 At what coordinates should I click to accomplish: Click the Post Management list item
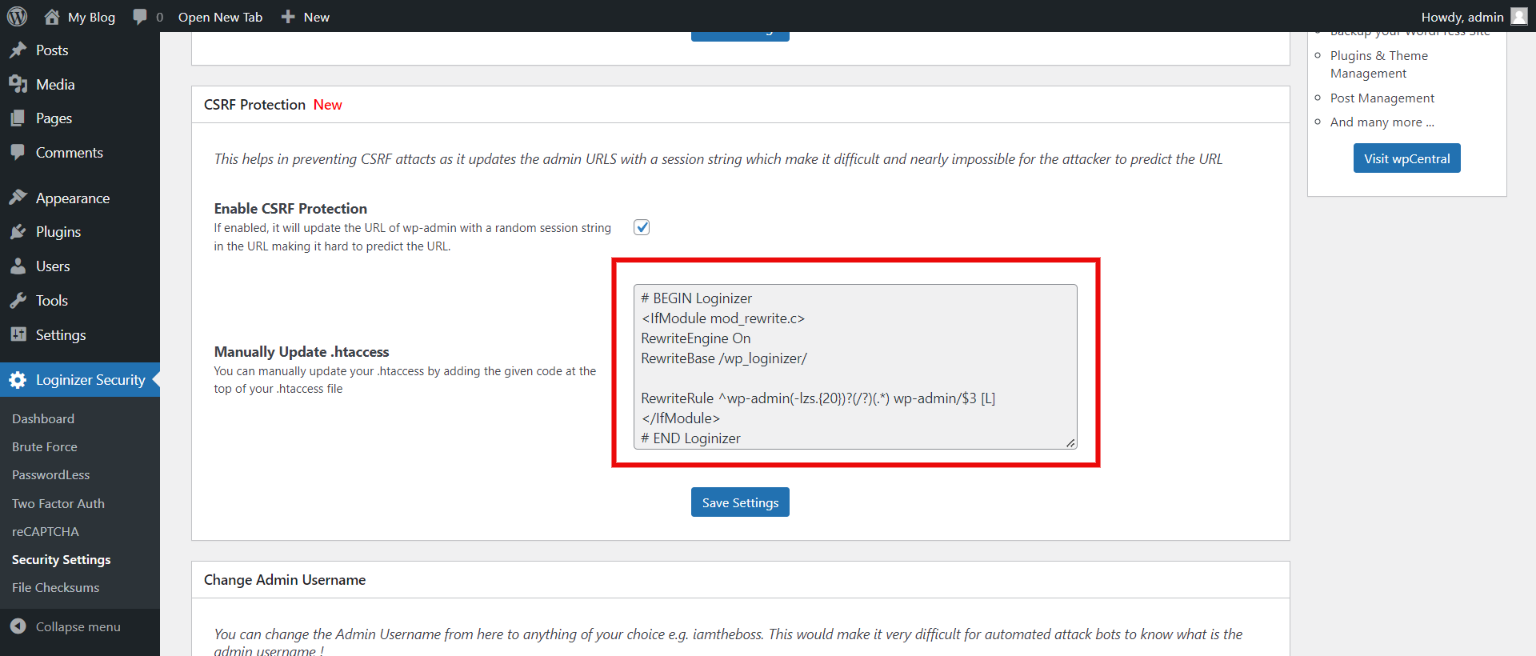[1382, 98]
